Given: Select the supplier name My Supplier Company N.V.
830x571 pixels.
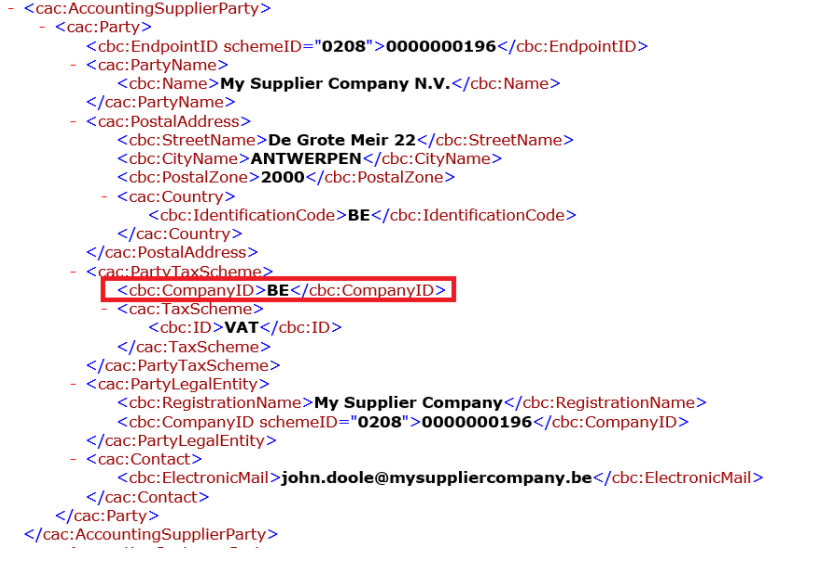Looking at the screenshot, I should pos(334,84).
